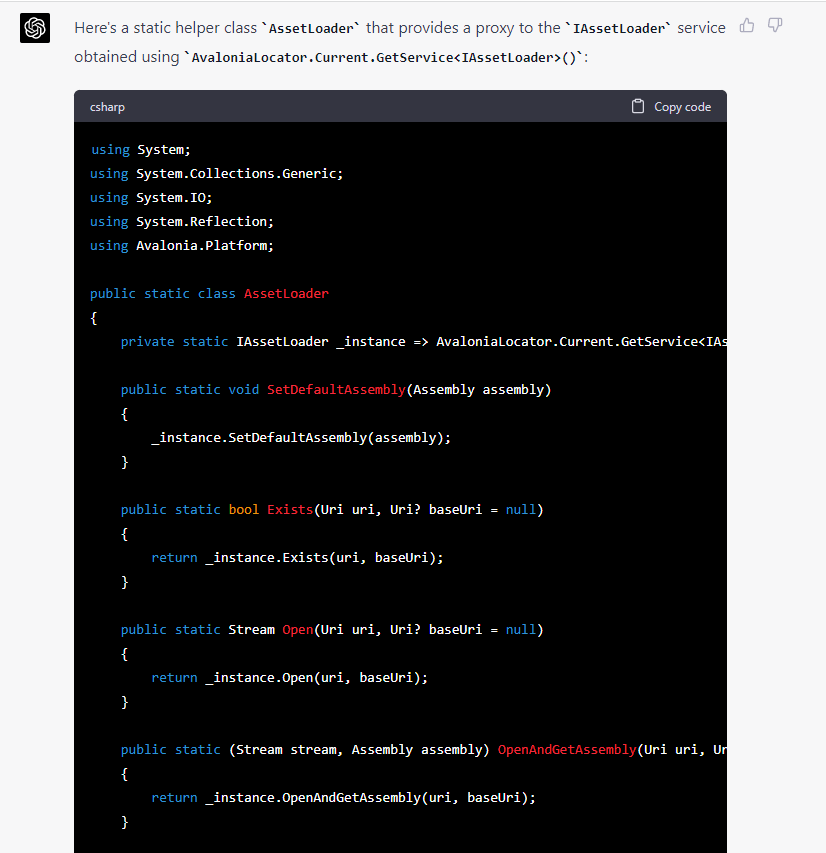Click the dark code block header bar

(400, 106)
